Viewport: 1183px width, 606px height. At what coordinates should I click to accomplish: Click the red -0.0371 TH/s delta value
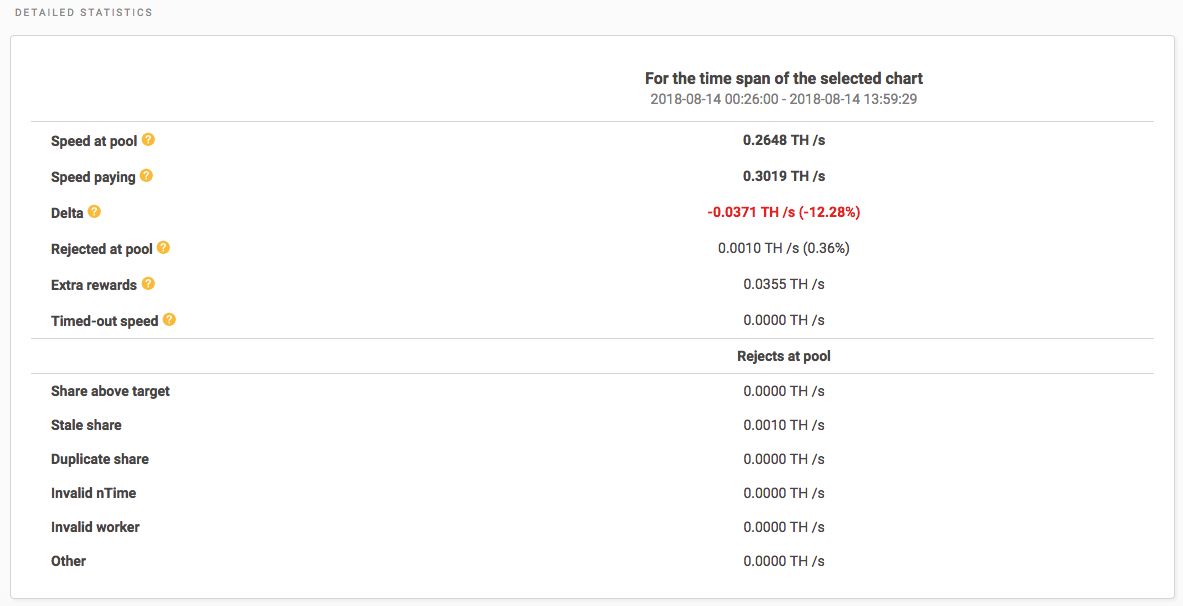click(783, 212)
